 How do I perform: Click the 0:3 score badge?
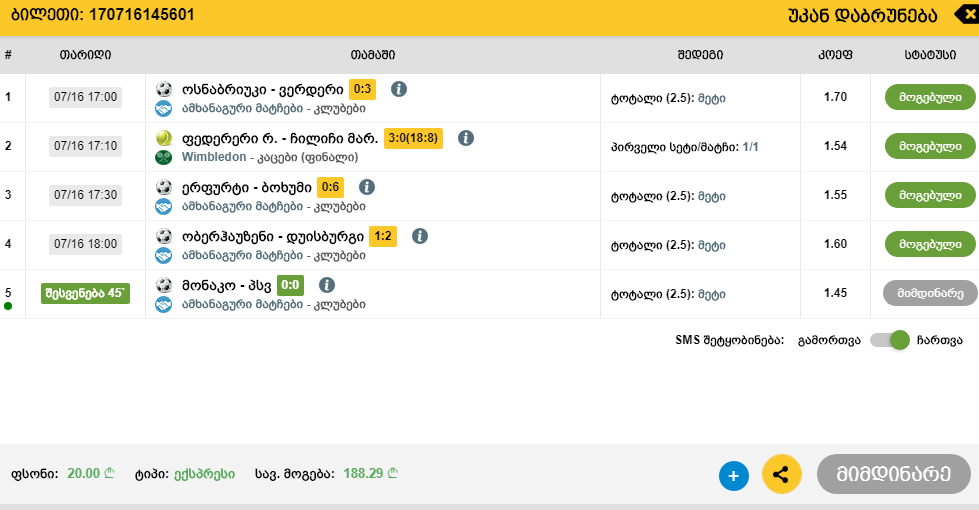(362, 89)
